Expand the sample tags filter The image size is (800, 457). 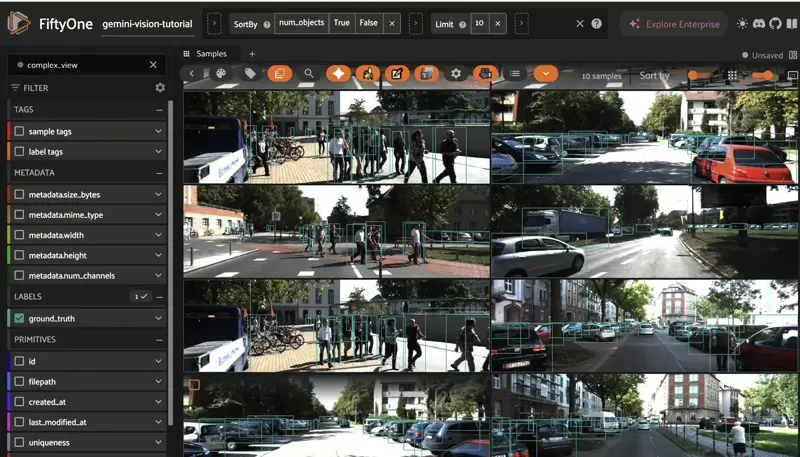coord(158,131)
